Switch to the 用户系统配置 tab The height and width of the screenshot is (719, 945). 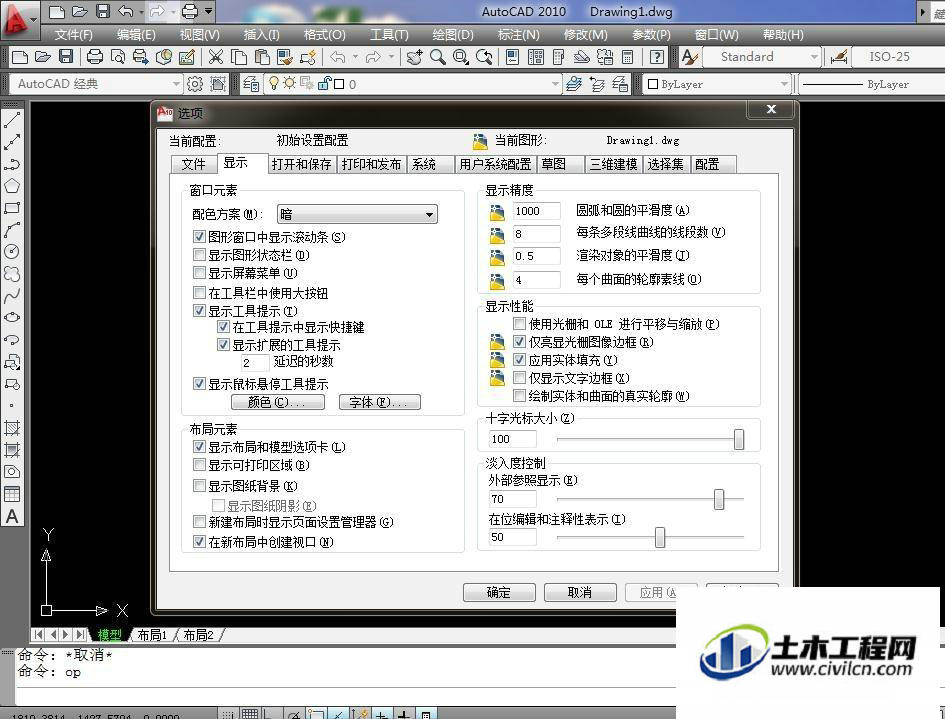(x=495, y=164)
